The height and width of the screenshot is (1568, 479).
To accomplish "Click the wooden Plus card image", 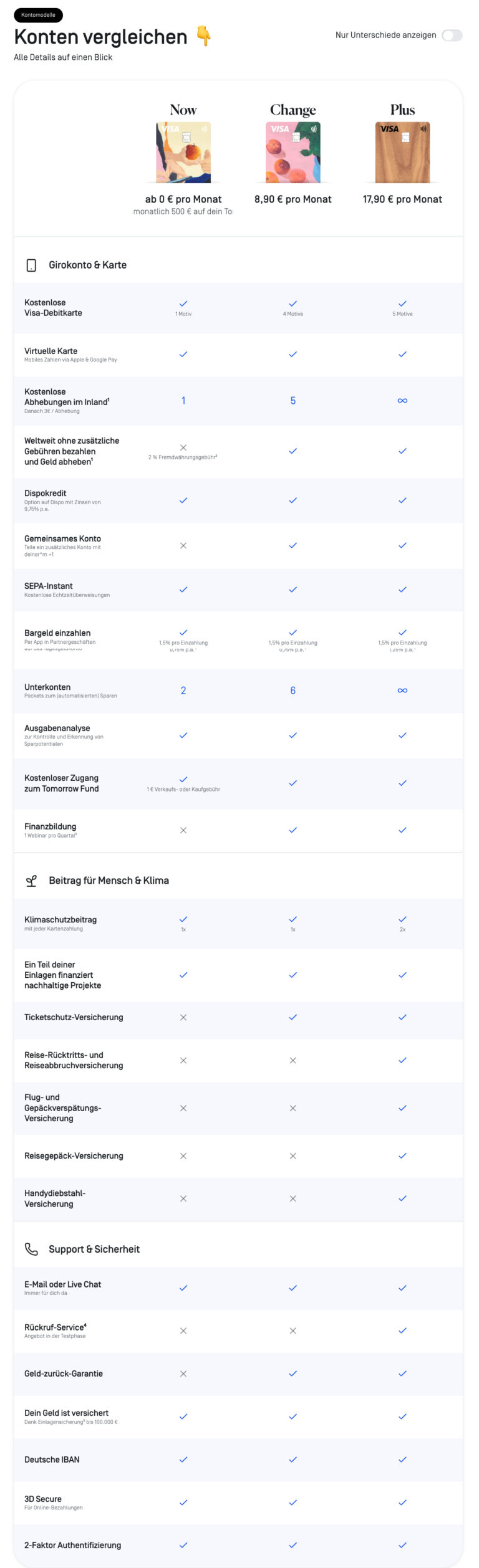I will click(x=403, y=152).
